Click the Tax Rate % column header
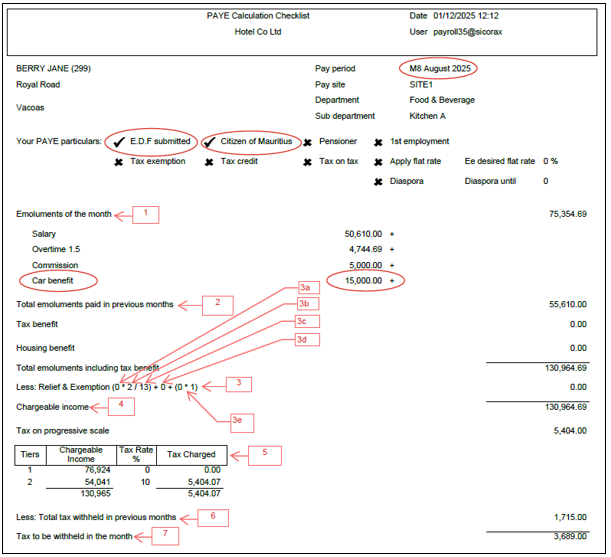 pyautogui.click(x=135, y=454)
